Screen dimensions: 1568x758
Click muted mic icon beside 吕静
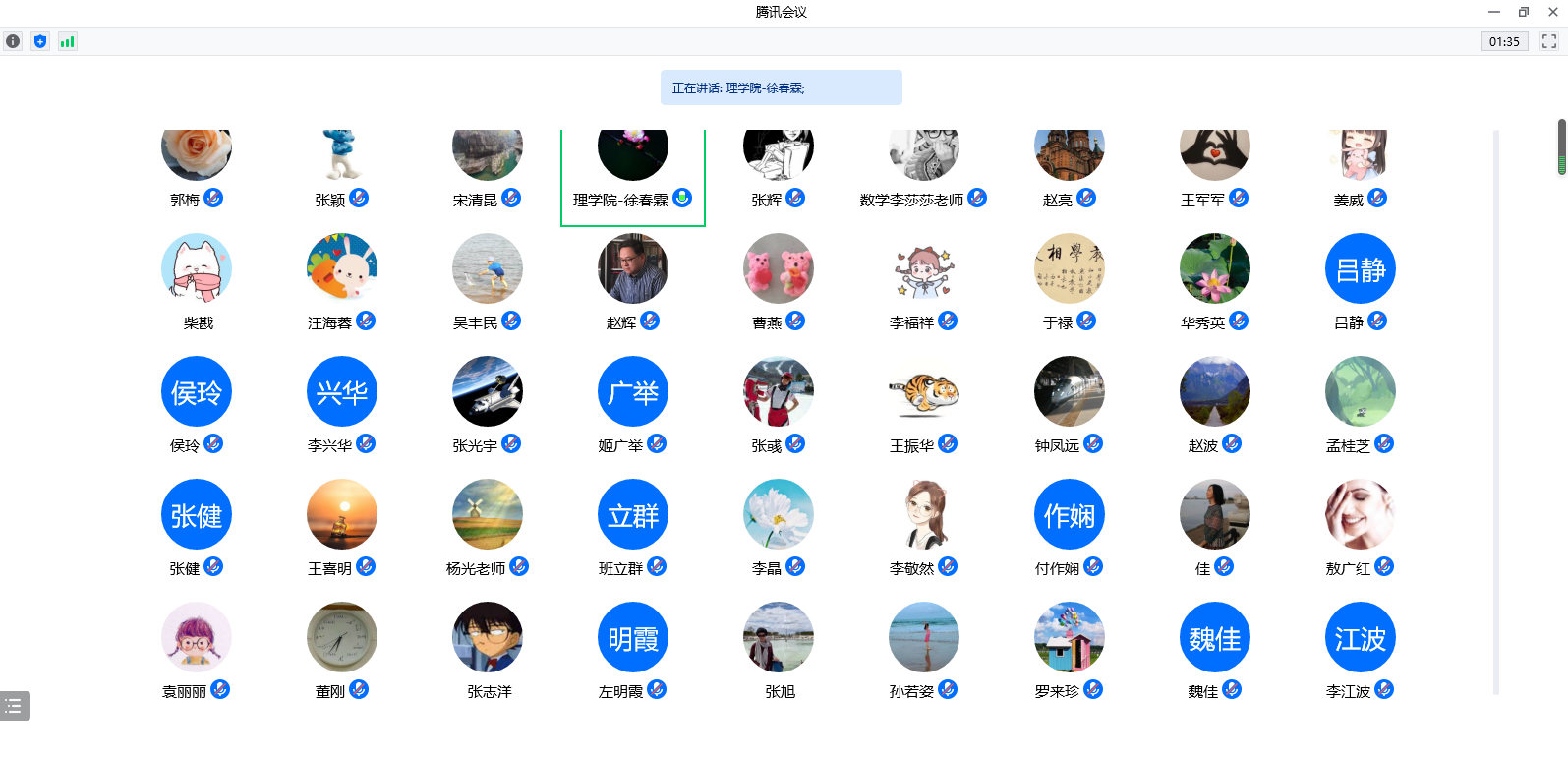click(x=1377, y=321)
